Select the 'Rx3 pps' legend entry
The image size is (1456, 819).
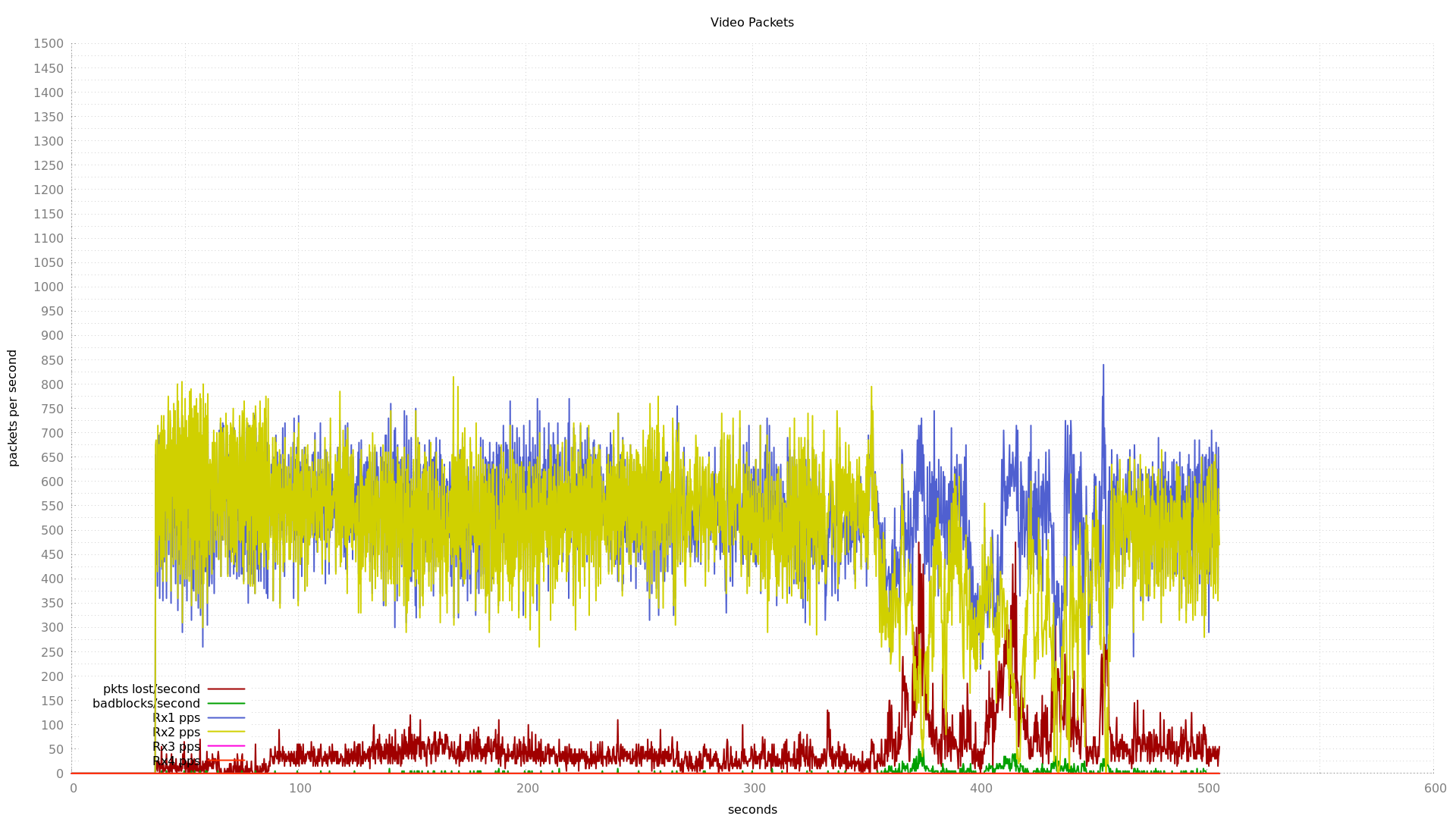coord(176,747)
